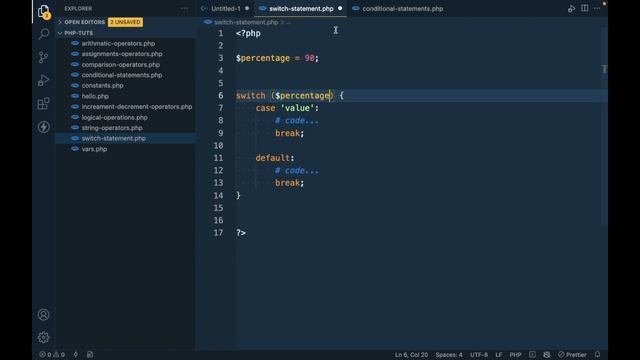Open conditional-statements.php in file tree

pyautogui.click(x=122, y=75)
